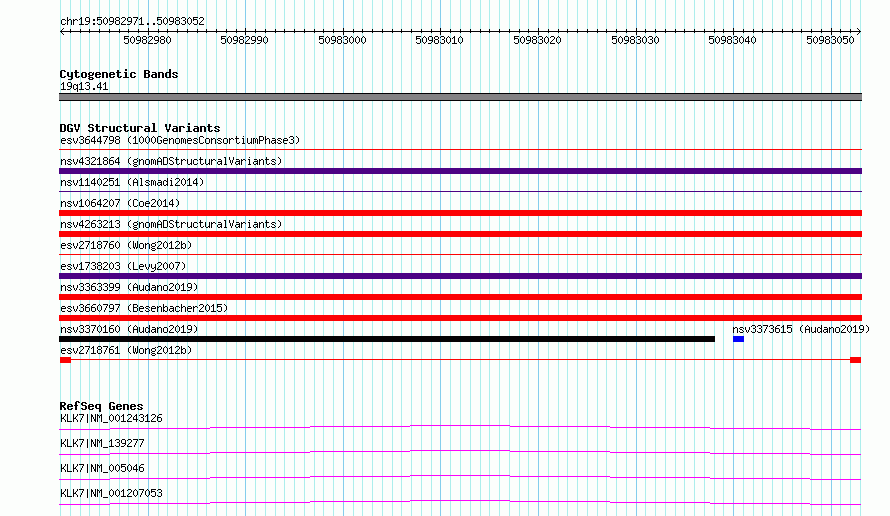This screenshot has height=516, width=890.
Task: Select ruler position 50983020
Action: point(537,40)
